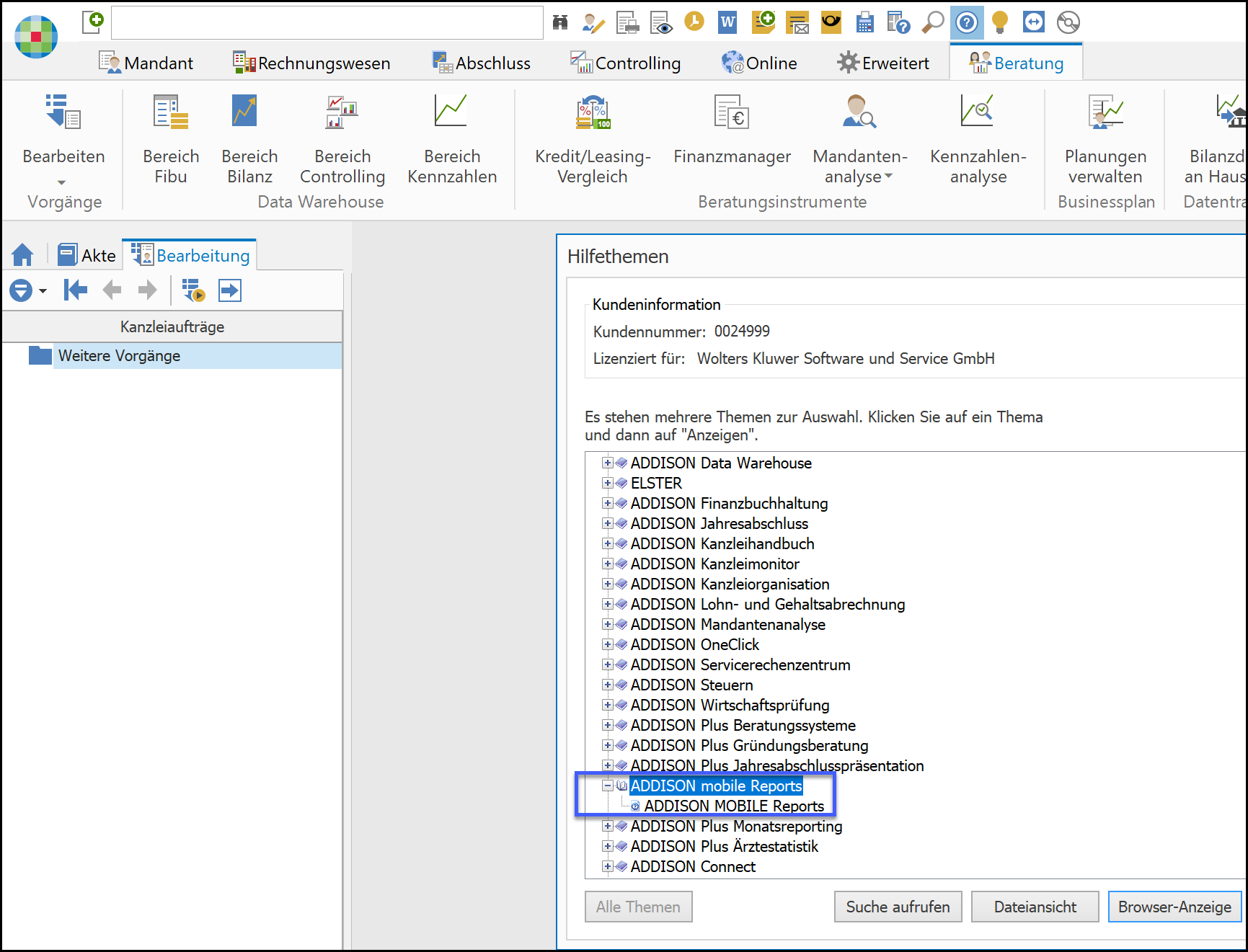1248x952 pixels.
Task: Click the Bereich Fibu ribbon button
Action: tap(171, 141)
